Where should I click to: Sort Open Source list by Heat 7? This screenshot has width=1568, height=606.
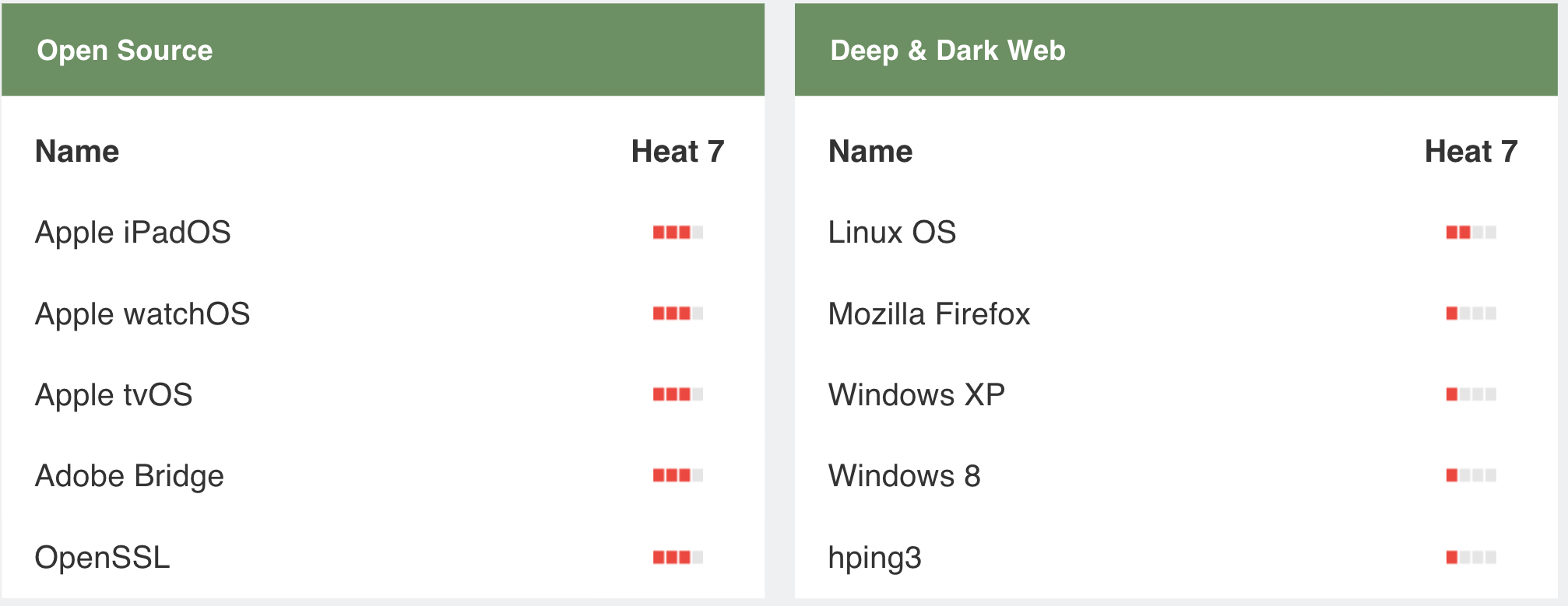pos(677,151)
